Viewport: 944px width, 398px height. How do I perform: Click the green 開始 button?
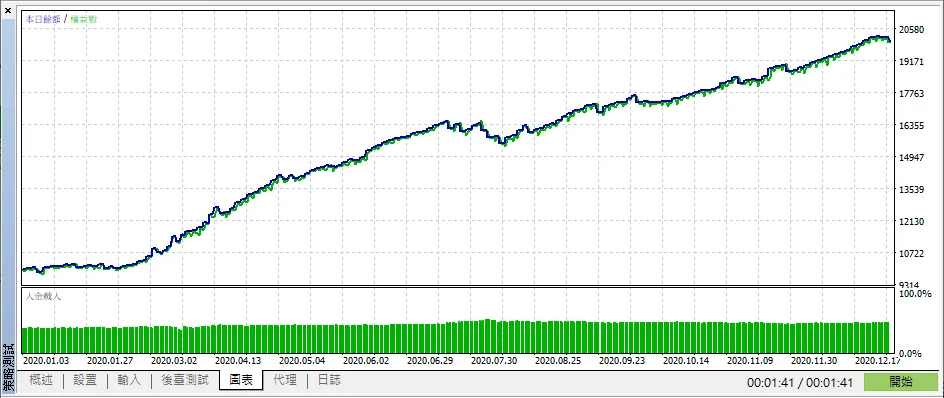point(901,382)
